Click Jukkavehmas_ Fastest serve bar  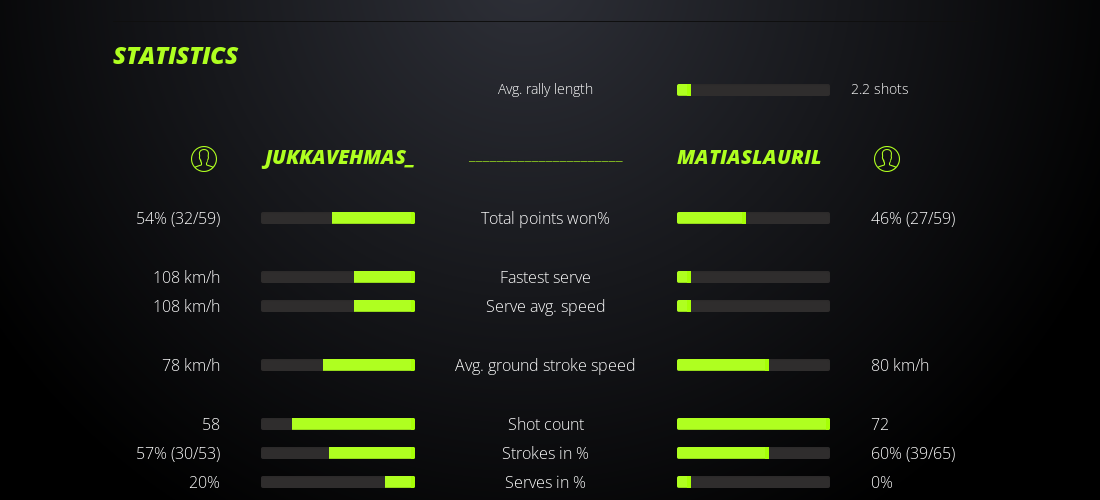tap(338, 277)
